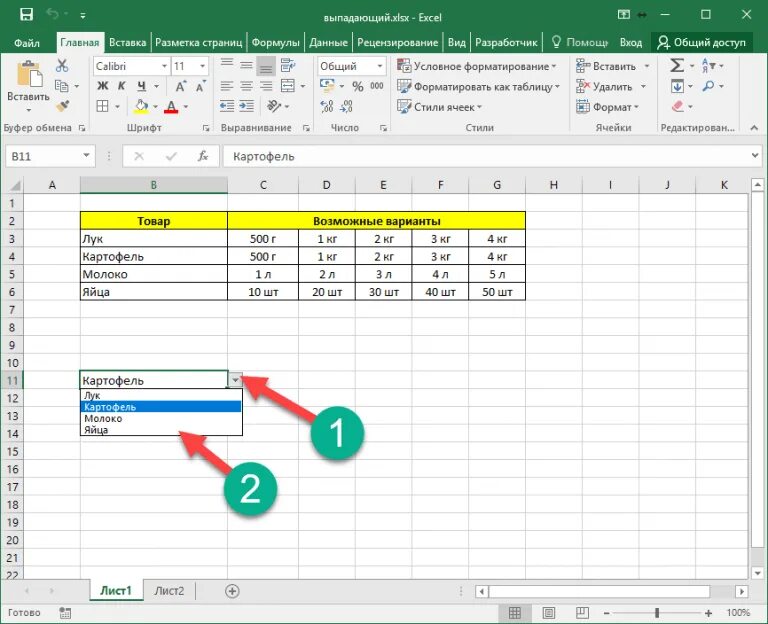Click the formula bar containing Картофель
768x624 pixels.
(485, 156)
